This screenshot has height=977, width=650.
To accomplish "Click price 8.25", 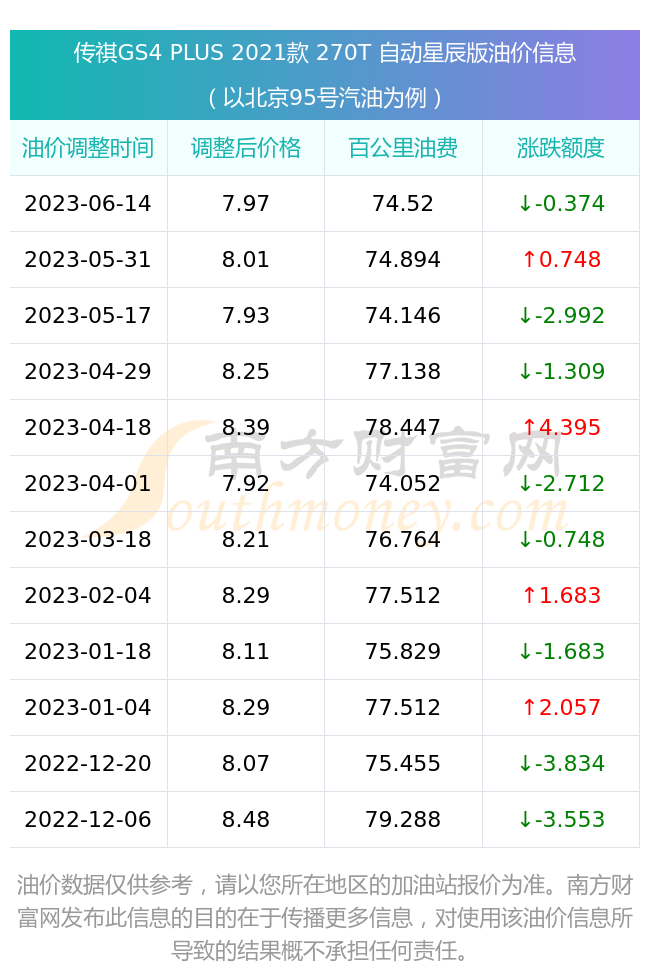I will [246, 371].
